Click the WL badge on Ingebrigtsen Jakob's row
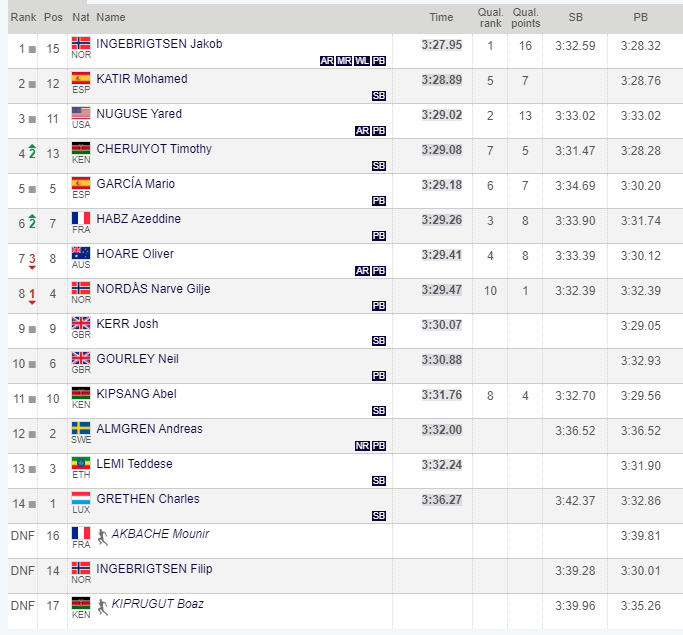 point(362,61)
